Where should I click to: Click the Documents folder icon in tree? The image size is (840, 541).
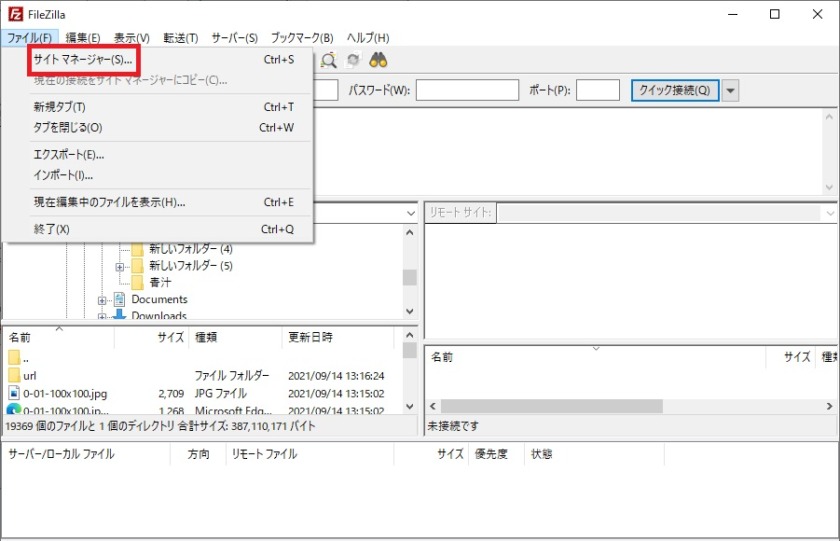click(x=119, y=299)
